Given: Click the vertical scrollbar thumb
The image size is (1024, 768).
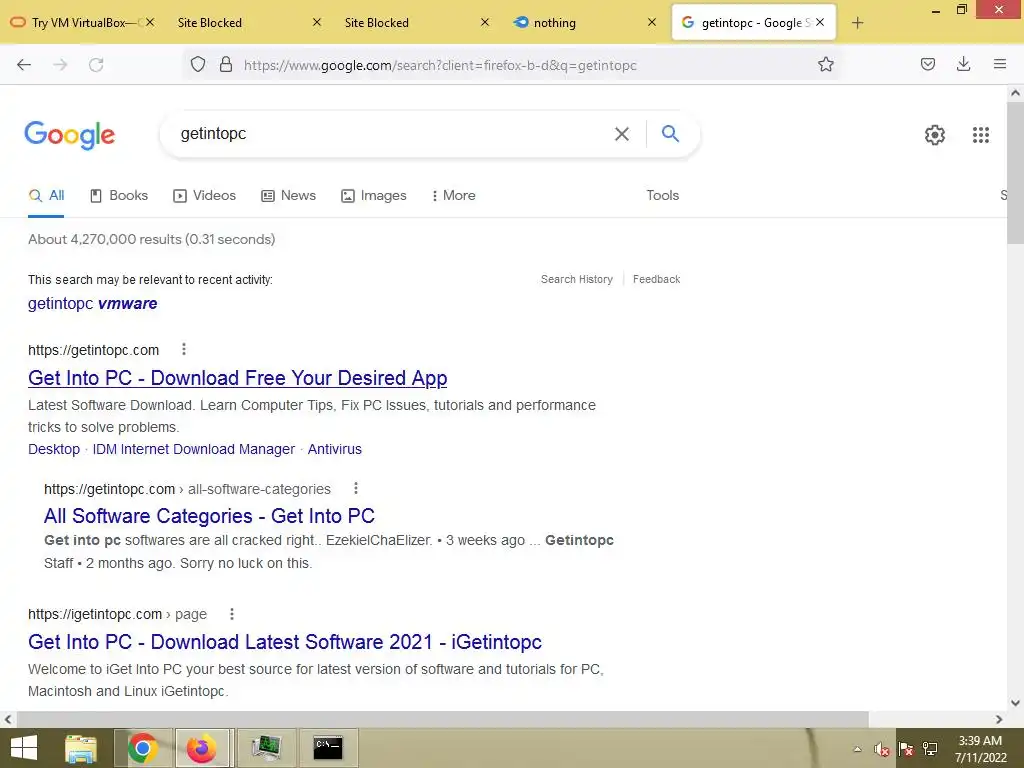Looking at the screenshot, I should [1015, 173].
